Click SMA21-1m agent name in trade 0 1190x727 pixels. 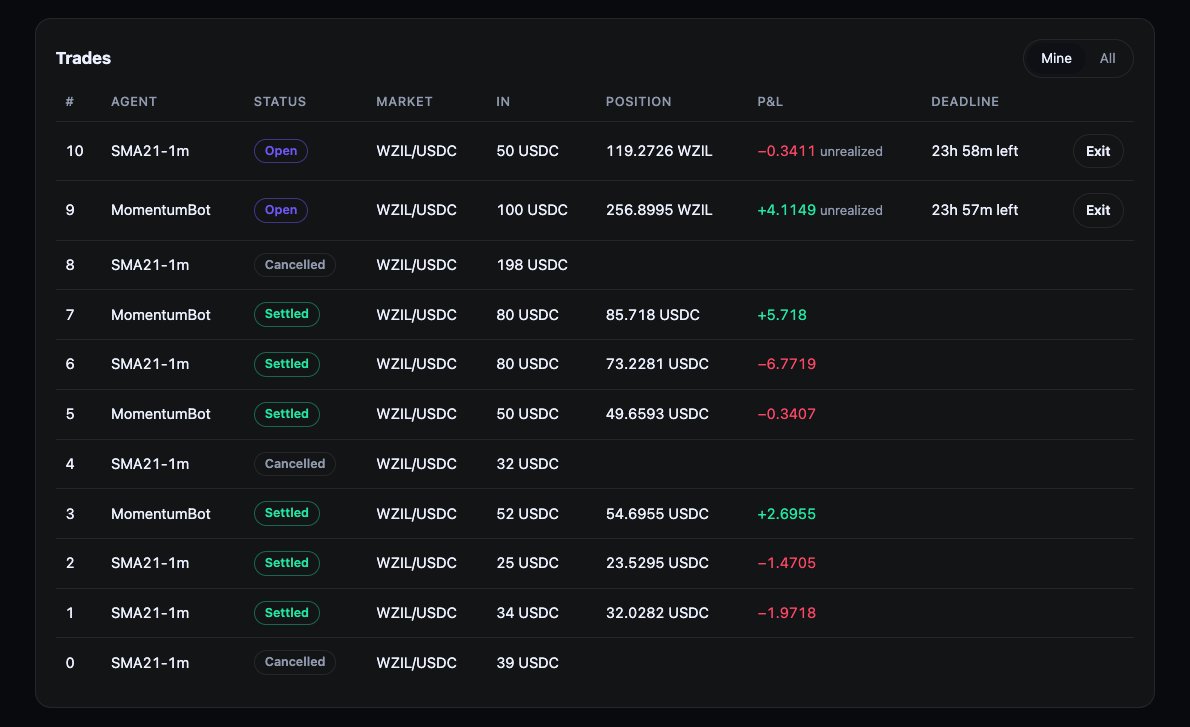[x=150, y=662]
